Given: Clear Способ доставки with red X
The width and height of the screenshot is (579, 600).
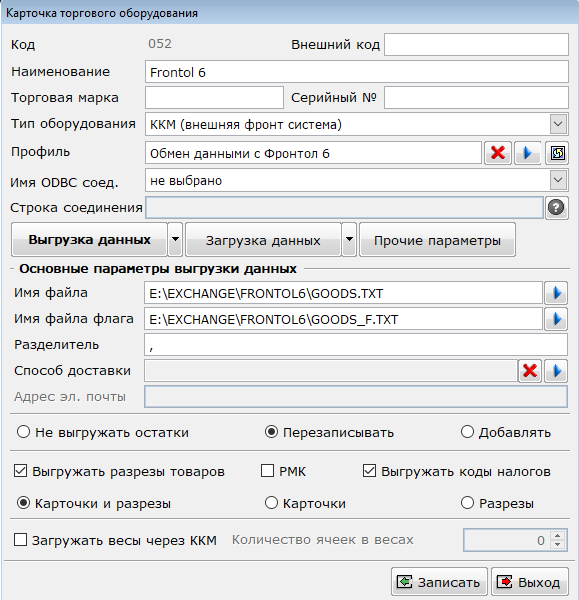Looking at the screenshot, I should (x=530, y=371).
